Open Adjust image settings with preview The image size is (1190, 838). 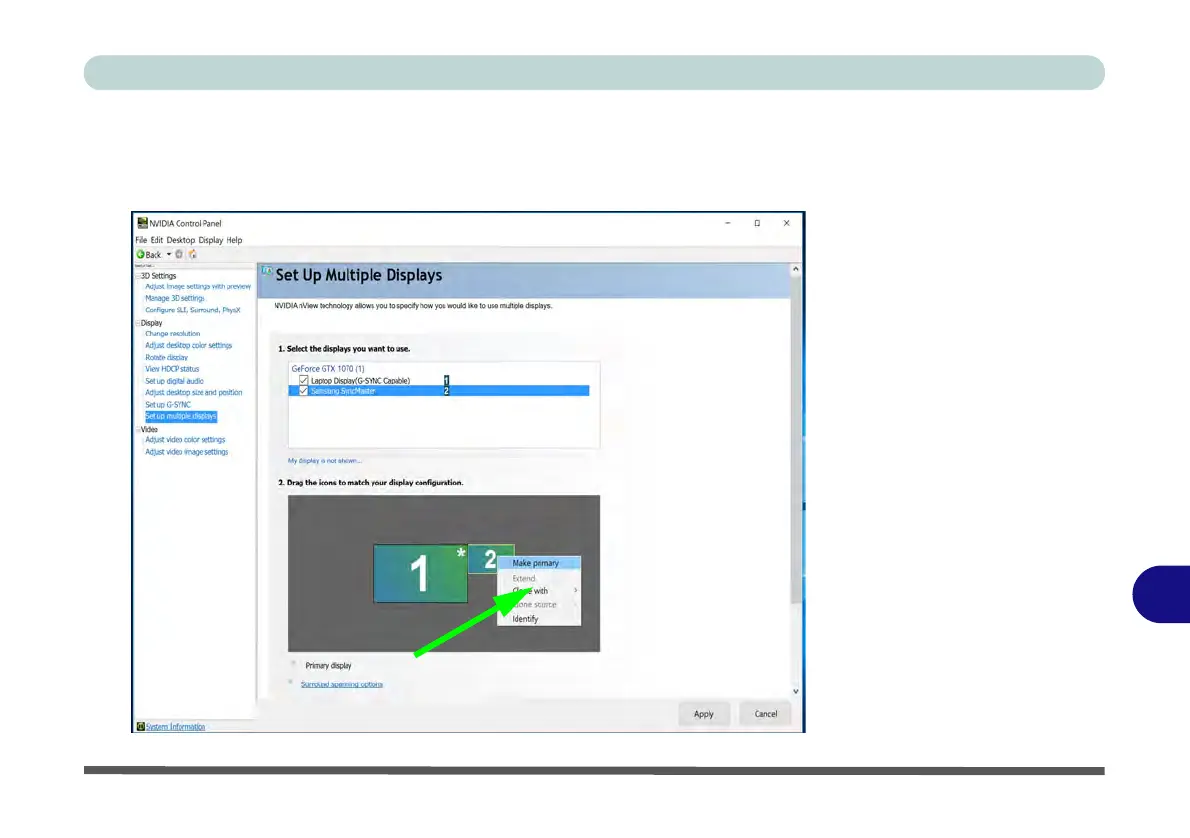click(198, 286)
